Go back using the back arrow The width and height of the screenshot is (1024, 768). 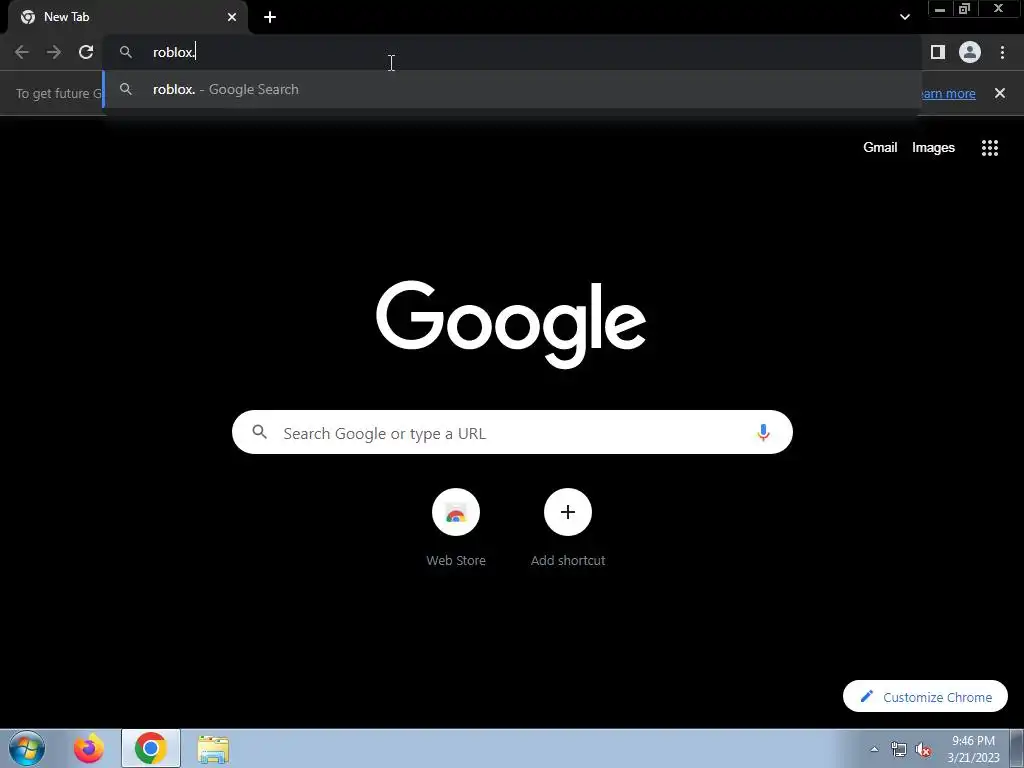click(22, 52)
